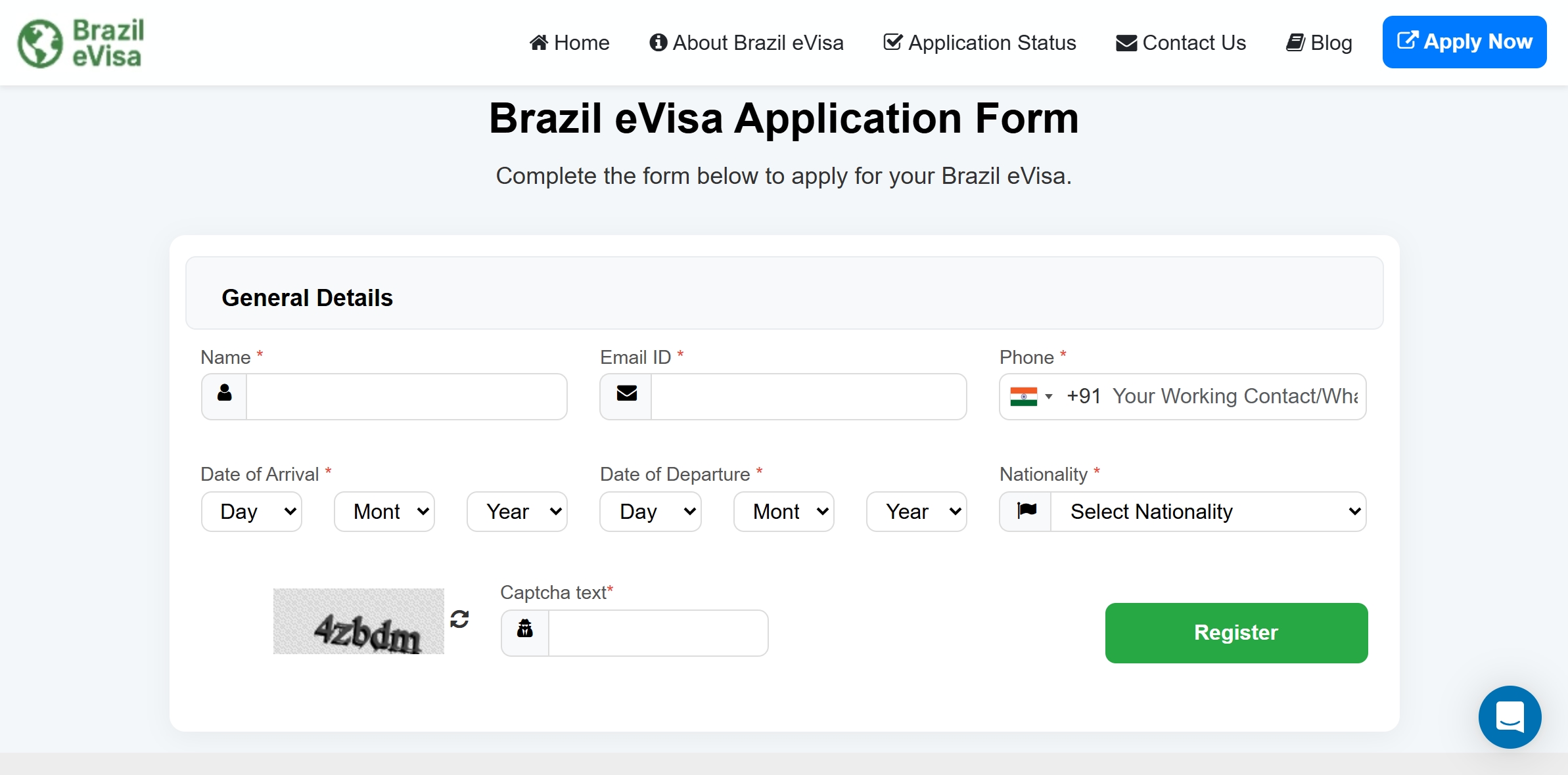This screenshot has width=1568, height=775.
Task: Open the live chat widget bubble
Action: pos(1510,717)
